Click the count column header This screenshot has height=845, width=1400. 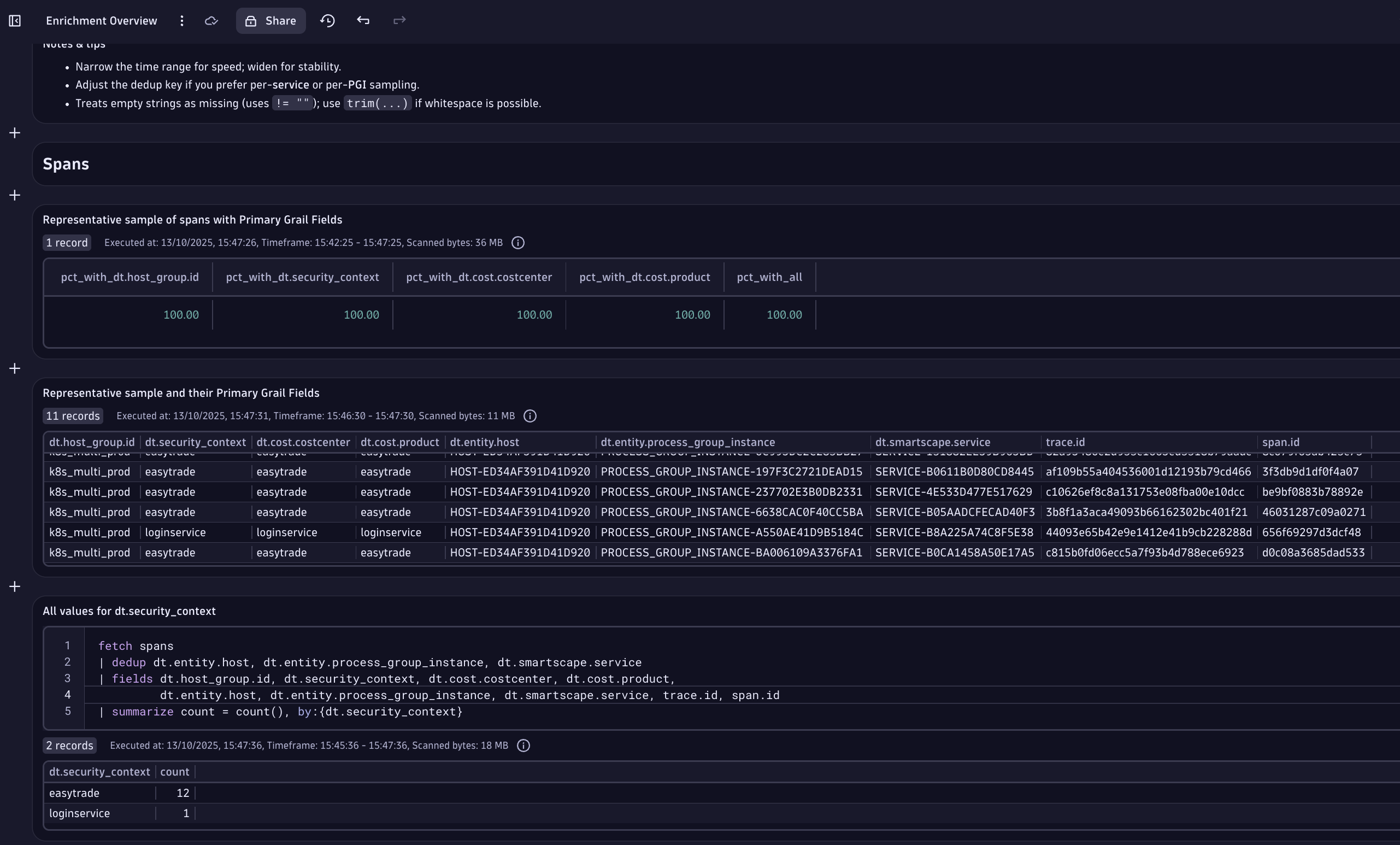click(x=174, y=772)
